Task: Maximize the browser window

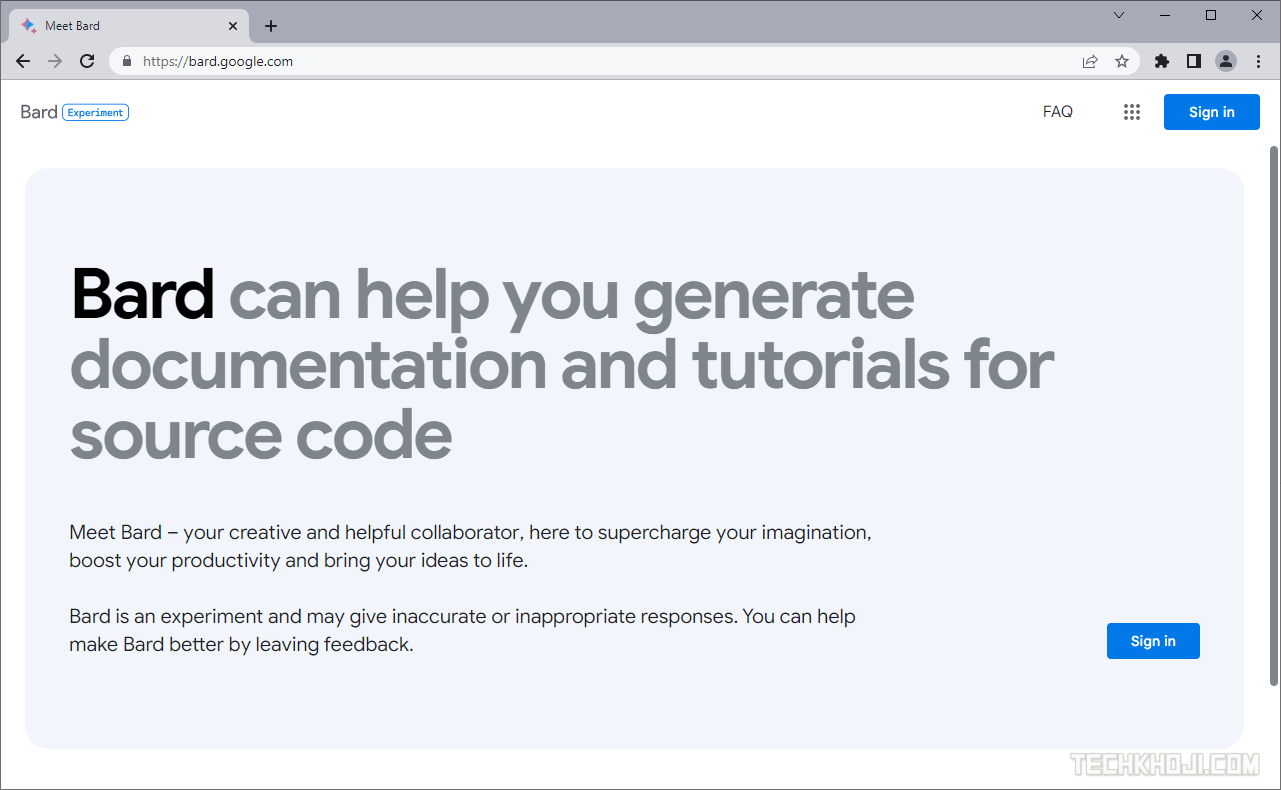Action: [x=1211, y=15]
